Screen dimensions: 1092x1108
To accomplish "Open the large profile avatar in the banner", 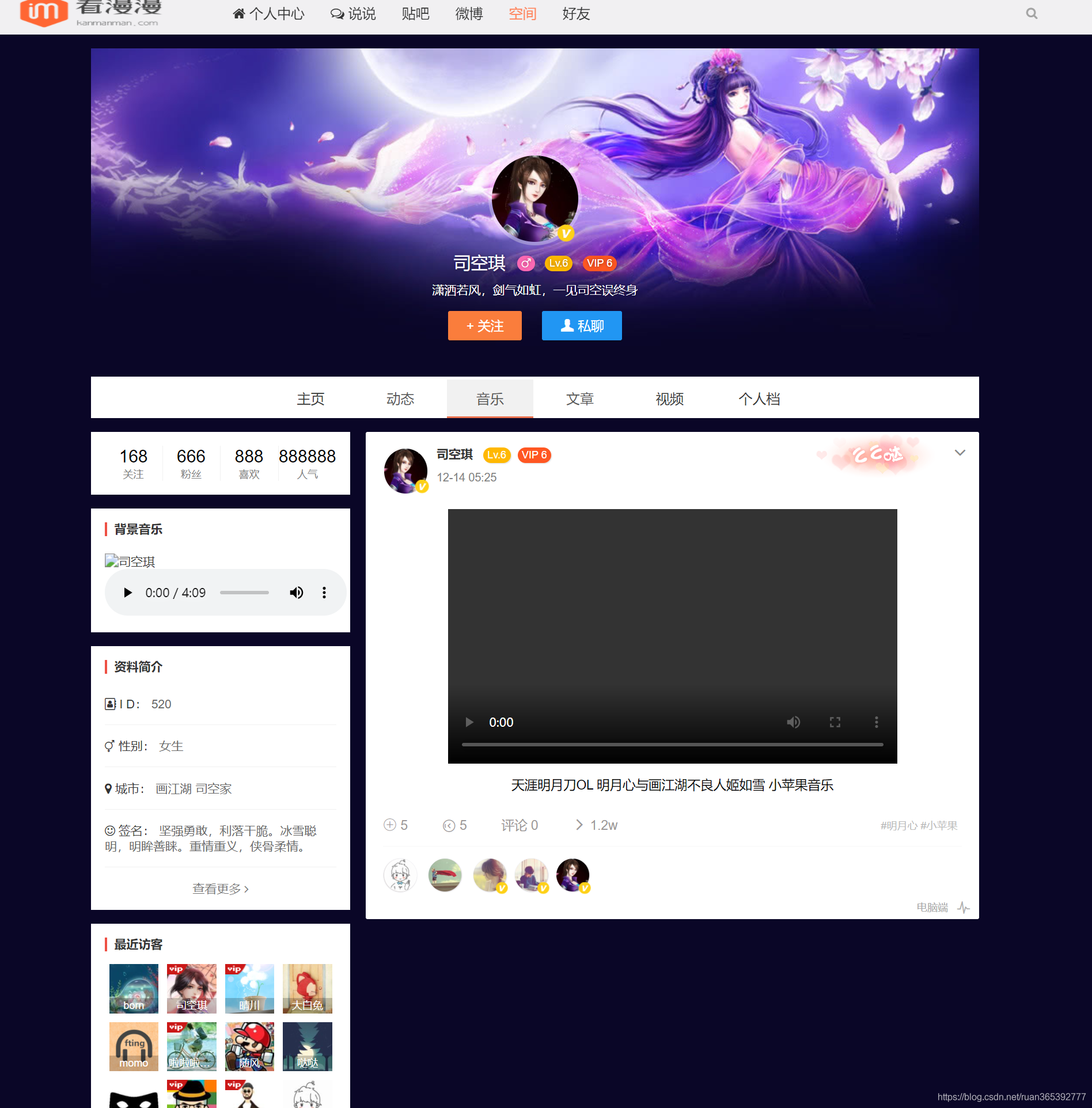I will coord(534,199).
